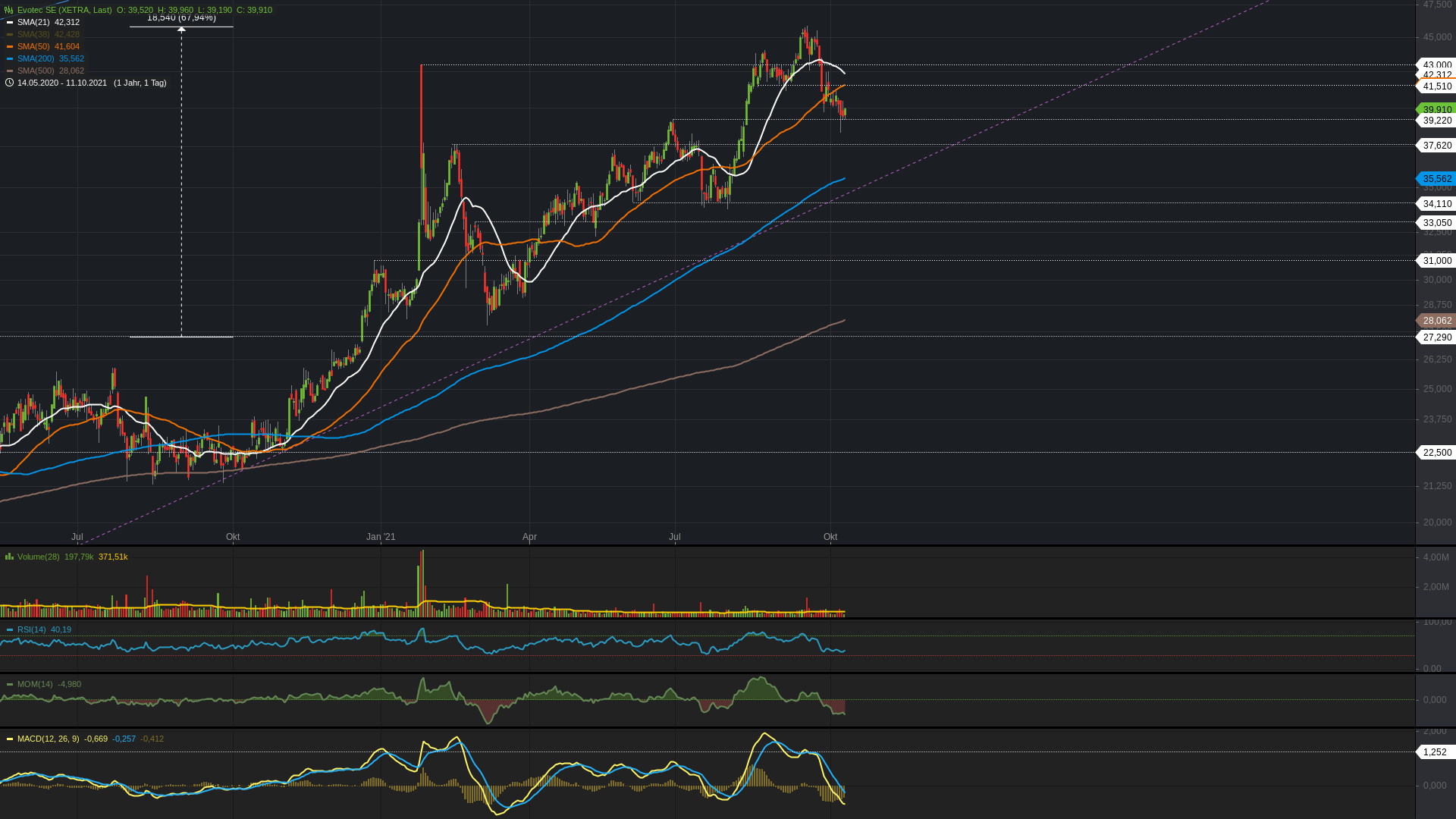Viewport: 1456px width, 819px height.
Task: Toggle the SMA(21) indicator label
Action: point(33,22)
